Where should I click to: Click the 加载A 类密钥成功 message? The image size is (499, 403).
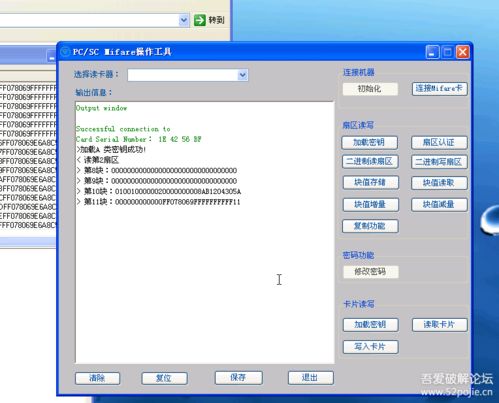pyautogui.click(x=111, y=150)
